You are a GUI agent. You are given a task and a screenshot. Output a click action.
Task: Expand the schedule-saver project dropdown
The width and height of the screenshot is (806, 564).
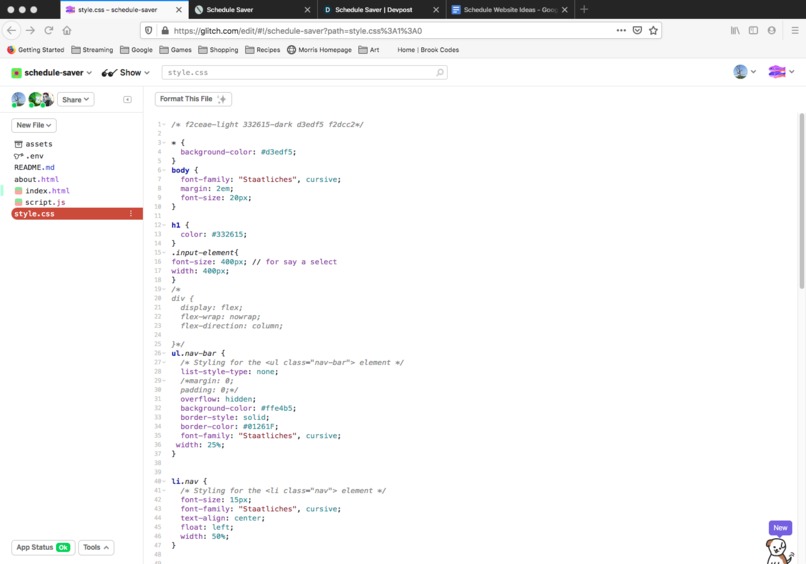(x=51, y=72)
